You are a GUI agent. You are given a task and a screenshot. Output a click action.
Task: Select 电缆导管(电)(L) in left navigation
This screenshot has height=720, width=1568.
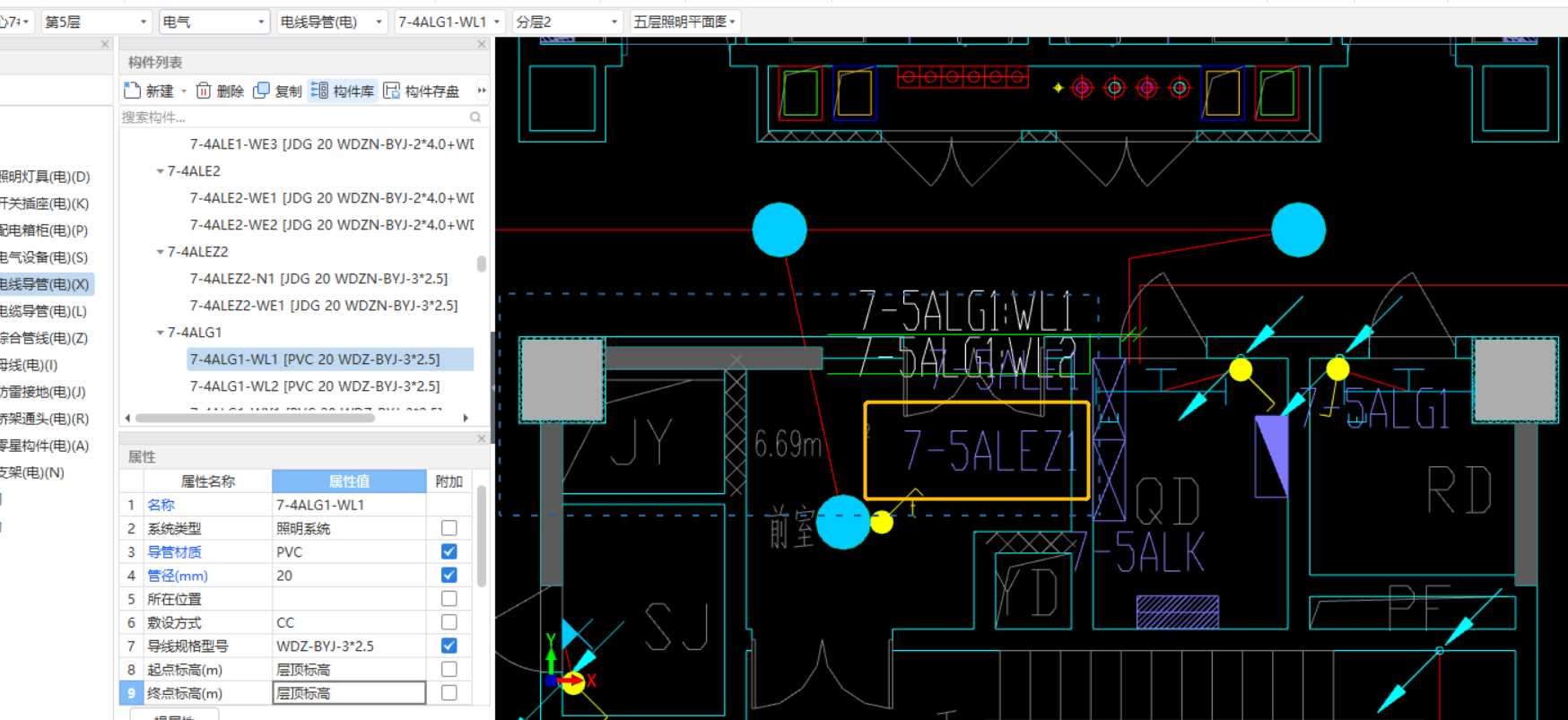tap(44, 311)
